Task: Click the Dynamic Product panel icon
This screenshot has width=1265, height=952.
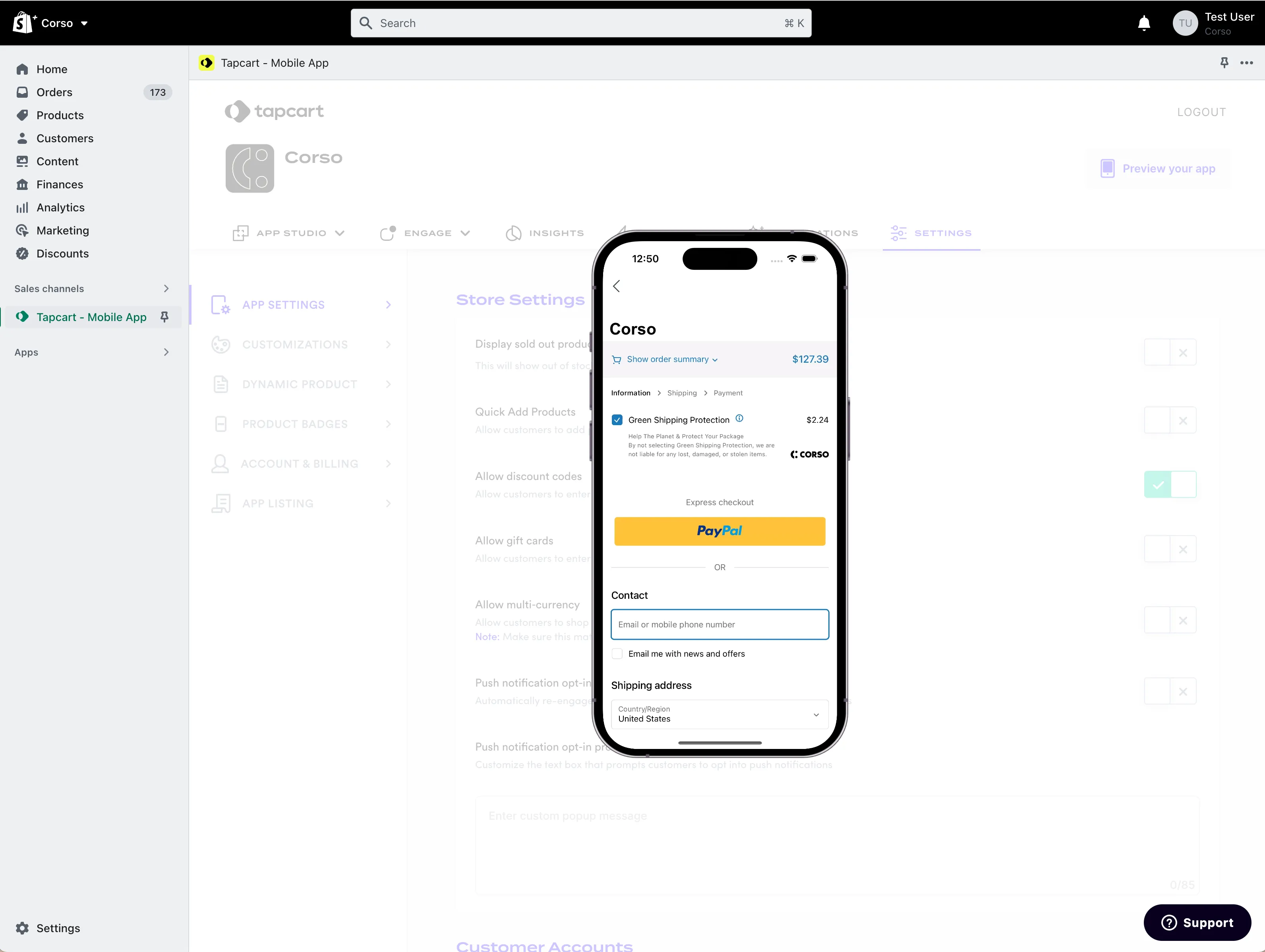Action: (x=221, y=384)
